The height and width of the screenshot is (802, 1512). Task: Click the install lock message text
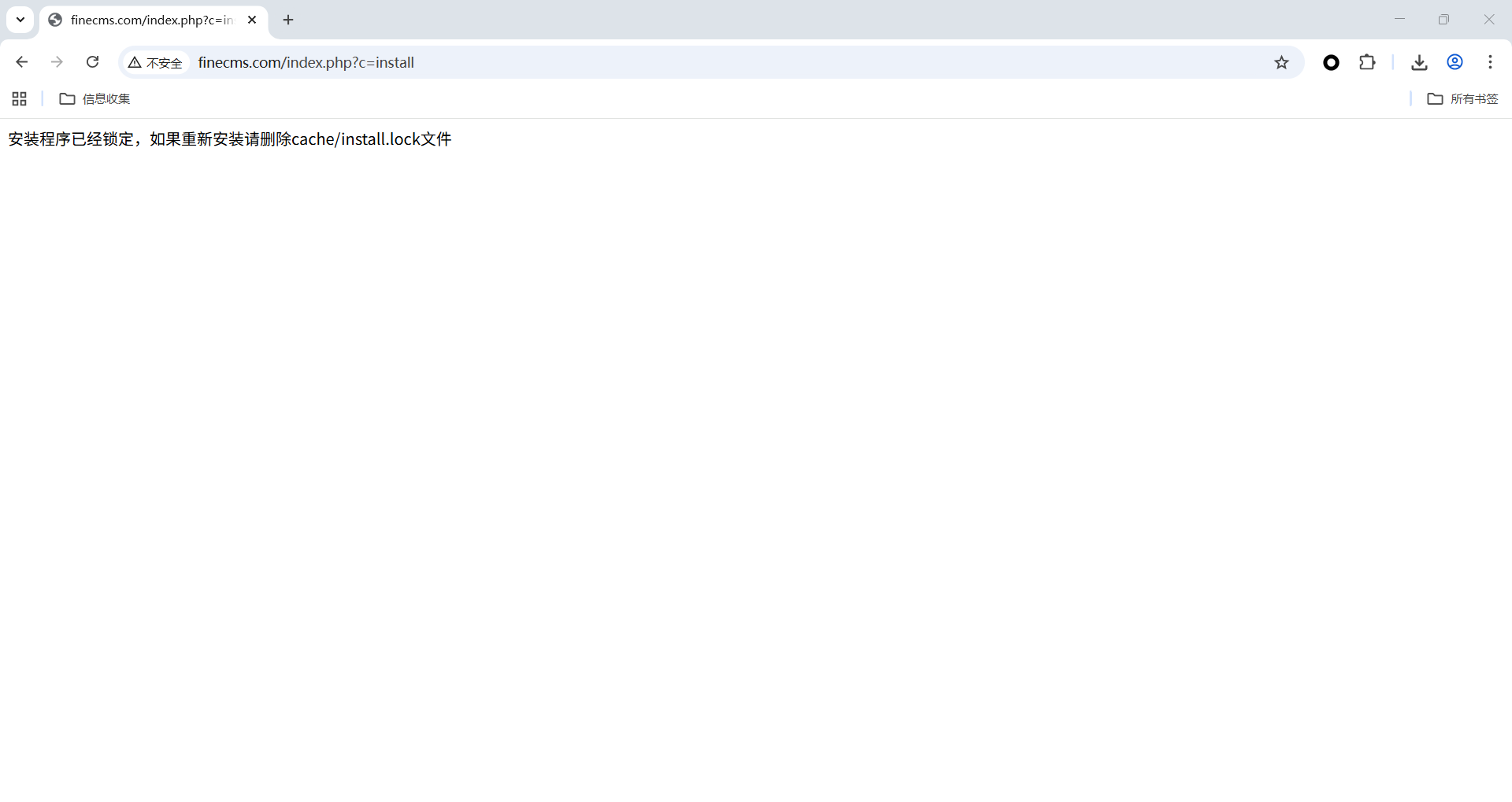tap(230, 139)
